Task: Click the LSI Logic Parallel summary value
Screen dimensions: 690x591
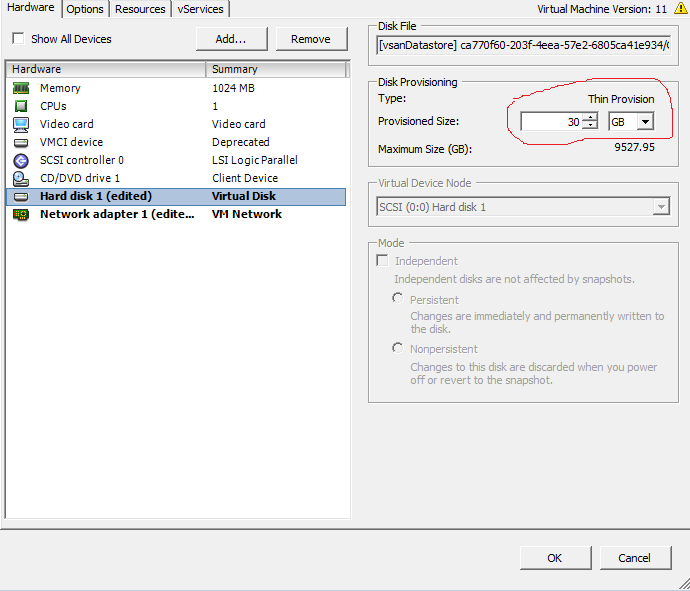Action: tap(255, 161)
